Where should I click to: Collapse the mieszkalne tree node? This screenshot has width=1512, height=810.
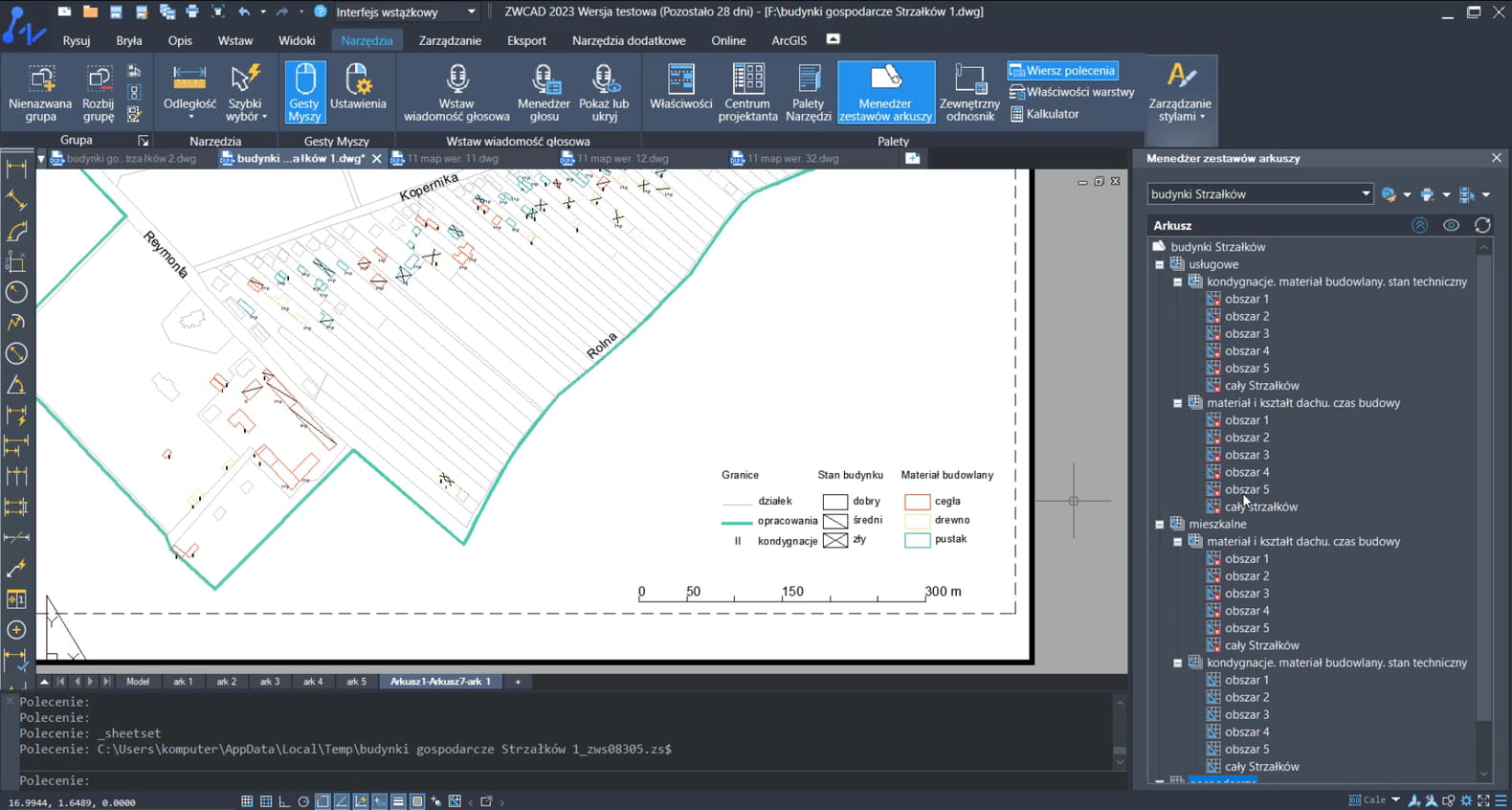(x=1160, y=525)
